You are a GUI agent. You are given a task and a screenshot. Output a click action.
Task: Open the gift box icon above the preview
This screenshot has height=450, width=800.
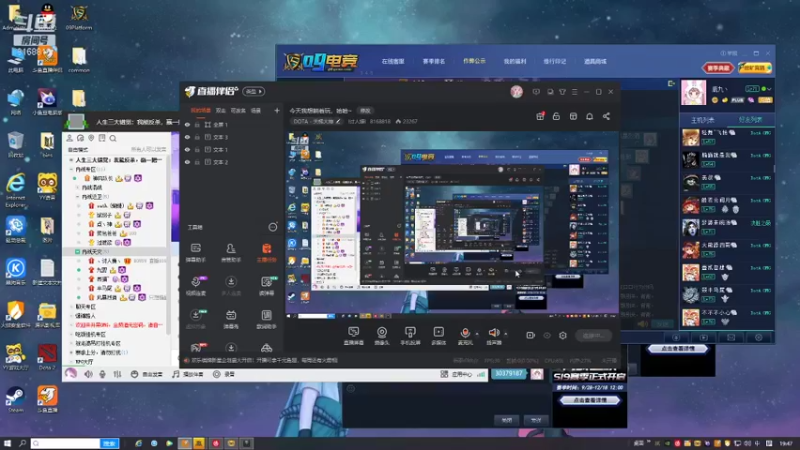tap(540, 116)
